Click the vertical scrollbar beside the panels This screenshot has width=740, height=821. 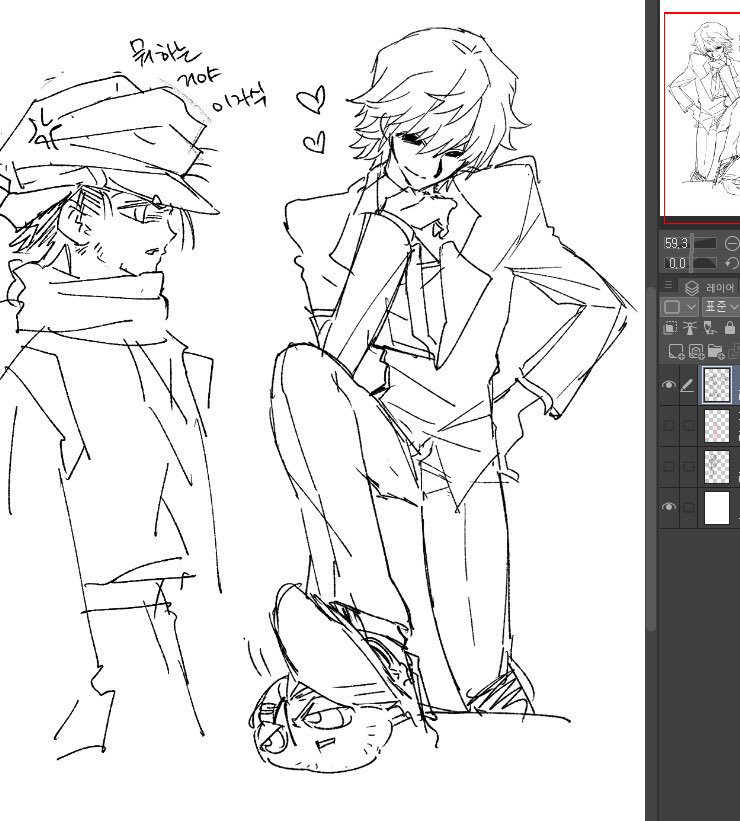(x=651, y=458)
